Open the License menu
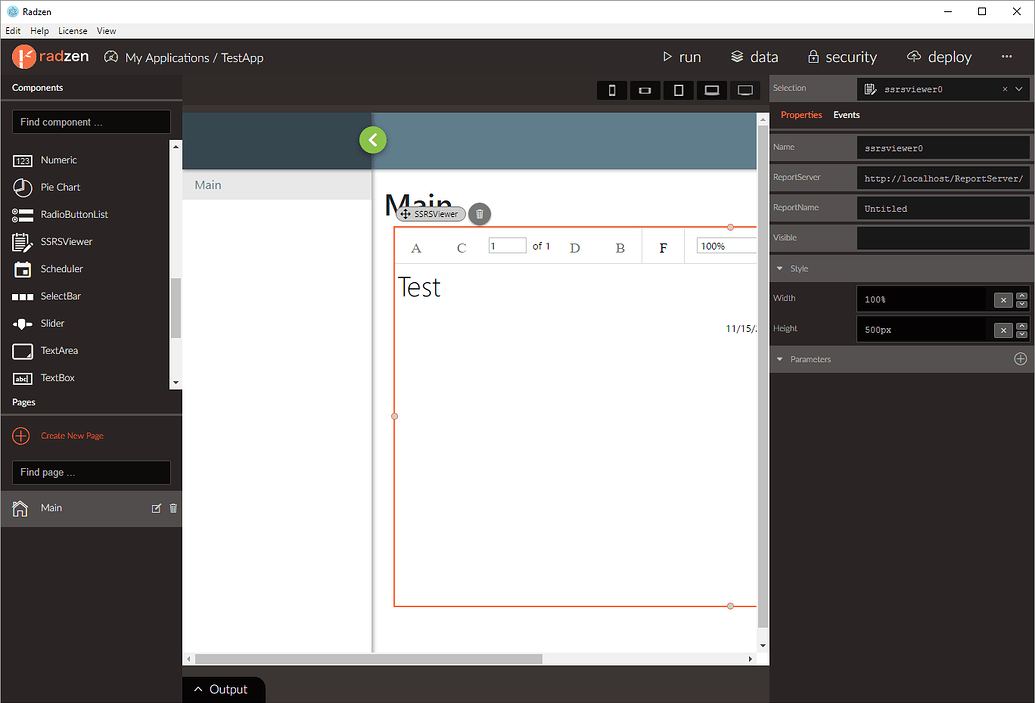The height and width of the screenshot is (703, 1035). tap(72, 31)
